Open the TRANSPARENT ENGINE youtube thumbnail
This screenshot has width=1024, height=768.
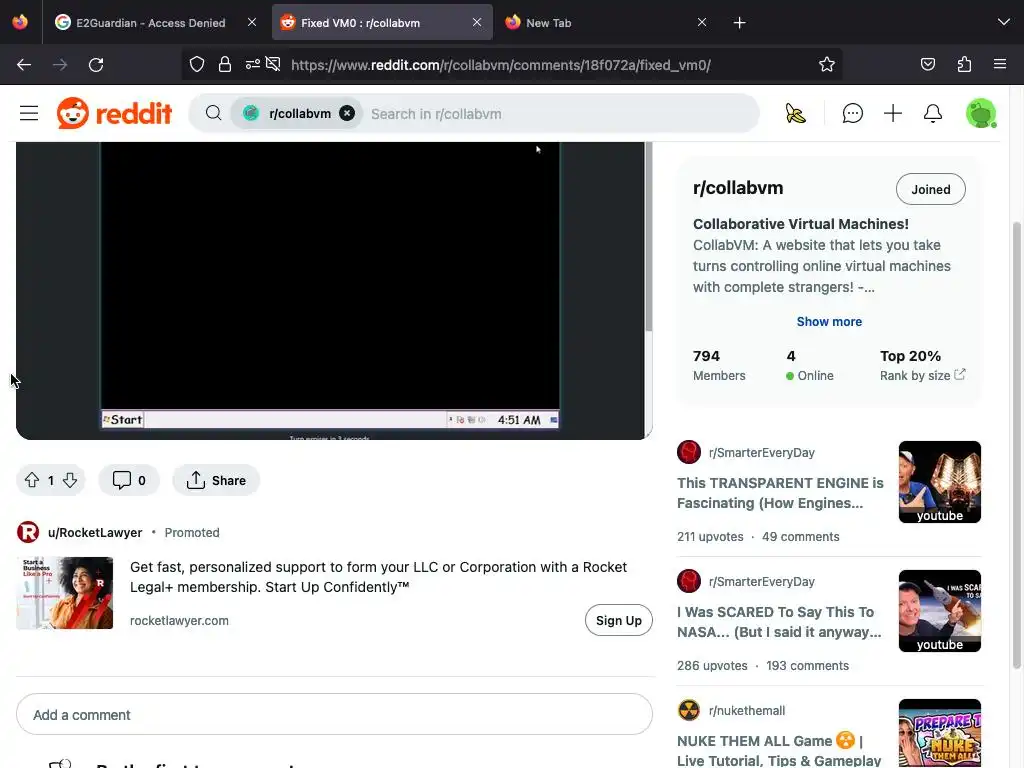[940, 482]
